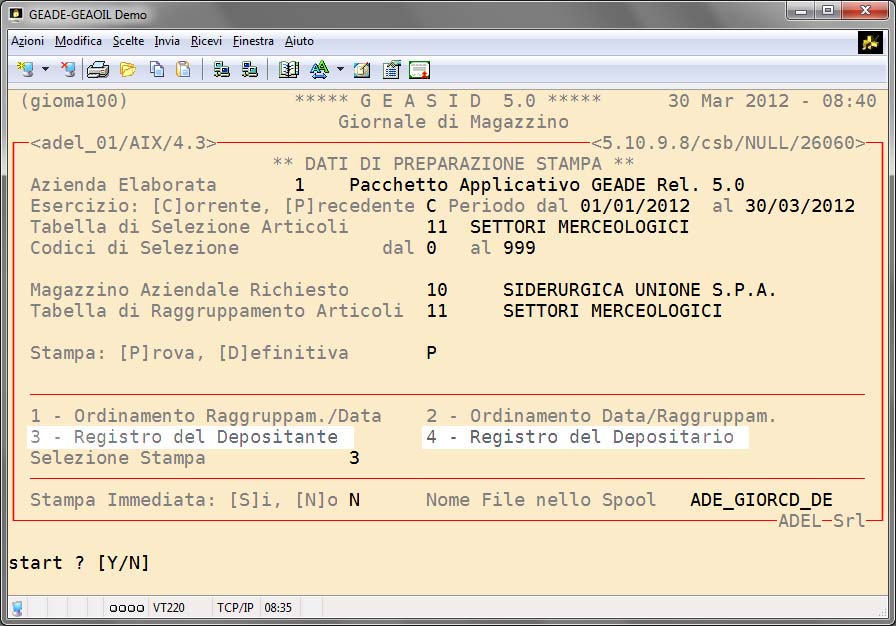Expand the font size dropdown arrow
Viewport: 896px width, 626px height.
point(340,70)
